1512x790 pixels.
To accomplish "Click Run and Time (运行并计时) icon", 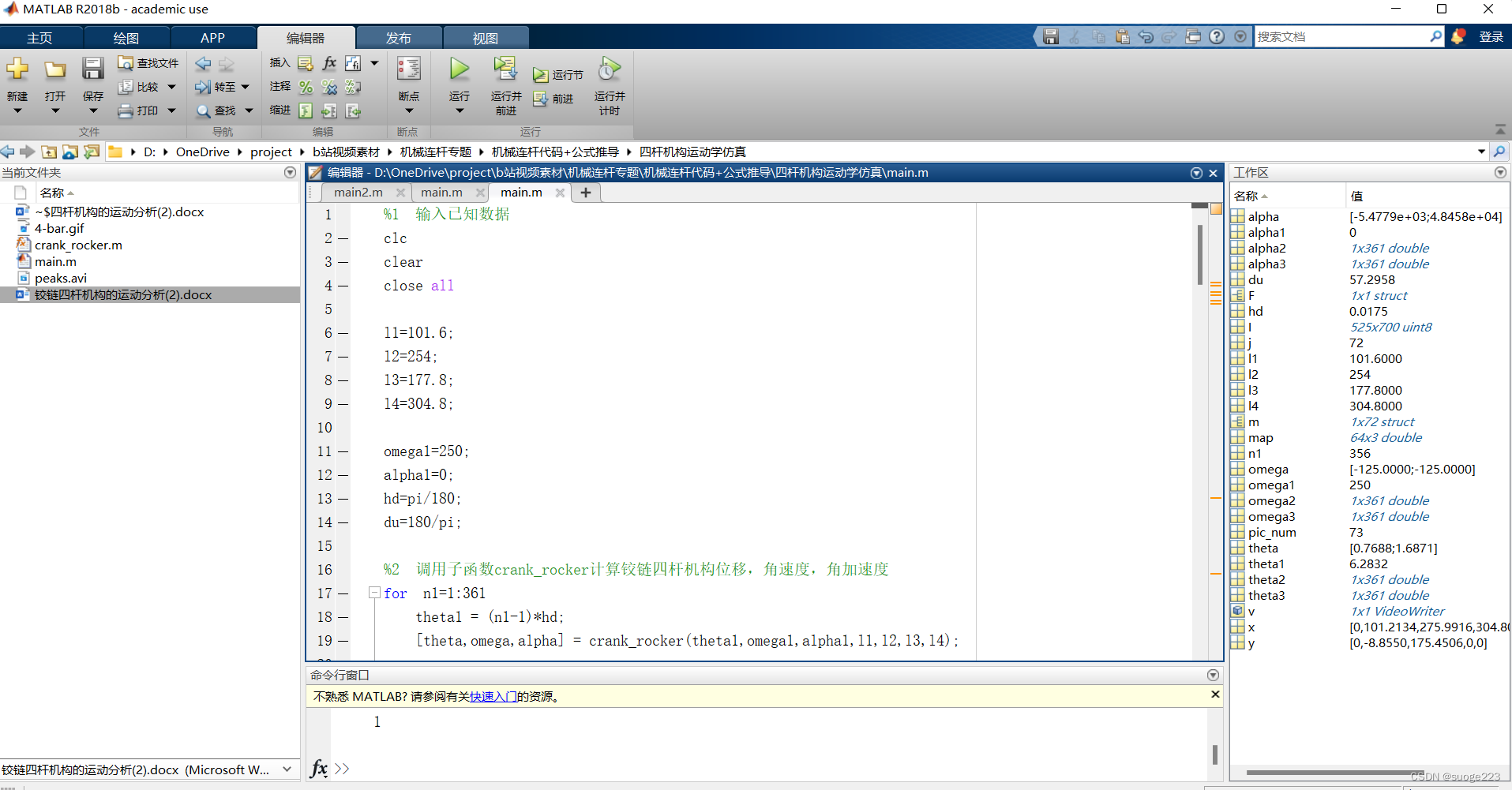I will [609, 69].
